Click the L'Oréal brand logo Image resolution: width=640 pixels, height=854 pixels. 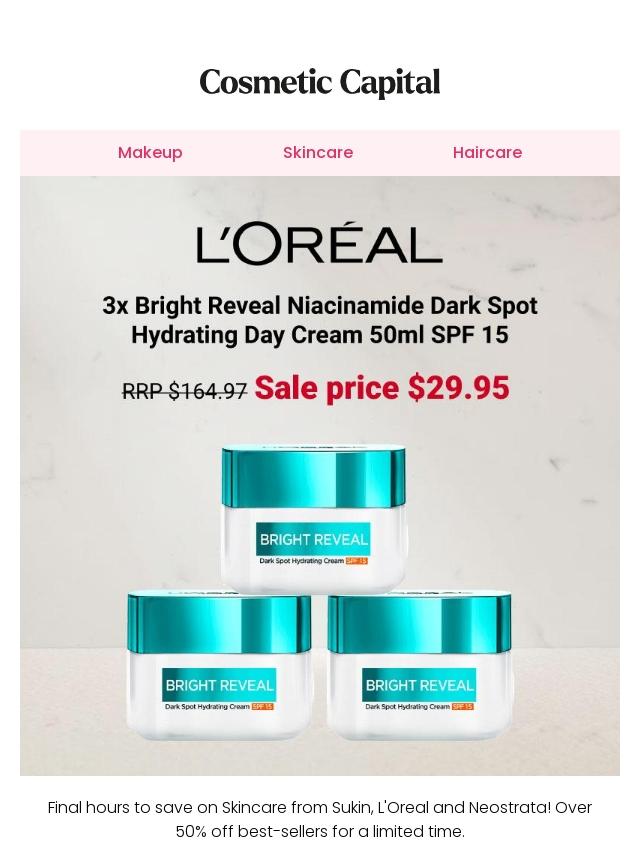(x=320, y=243)
